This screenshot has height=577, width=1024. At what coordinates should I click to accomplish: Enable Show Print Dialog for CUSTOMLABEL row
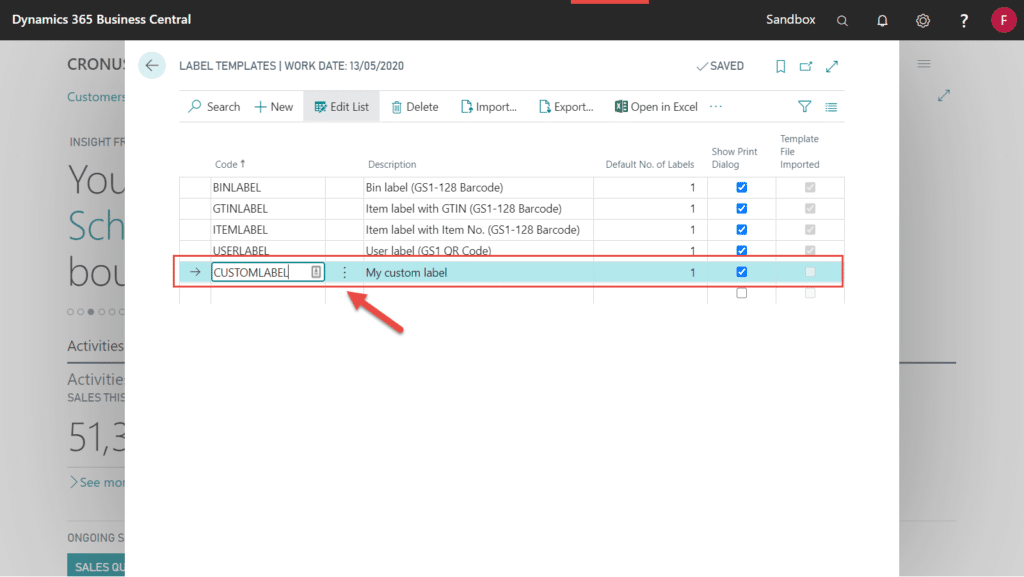(x=741, y=271)
